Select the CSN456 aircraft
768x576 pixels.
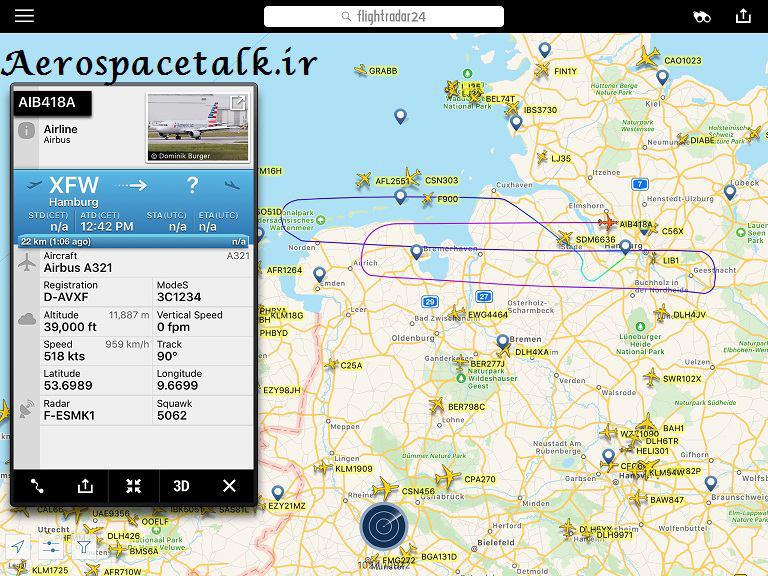pos(385,488)
